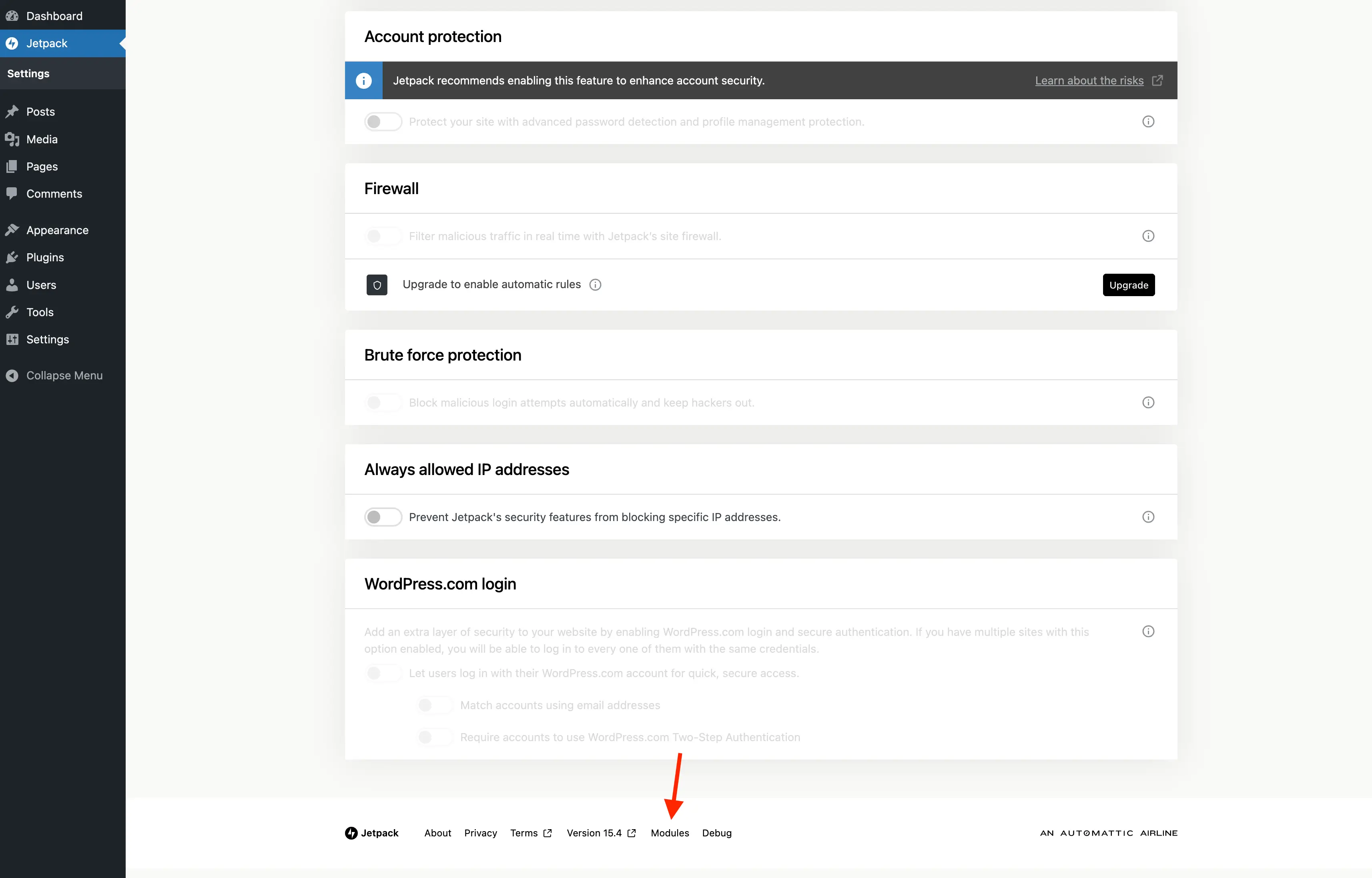Open the Plugins sidebar icon
The height and width of the screenshot is (878, 1372).
[x=12, y=257]
